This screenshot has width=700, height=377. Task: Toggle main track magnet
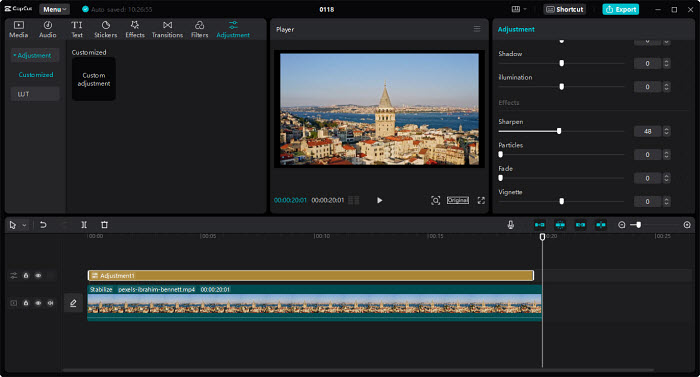540,225
